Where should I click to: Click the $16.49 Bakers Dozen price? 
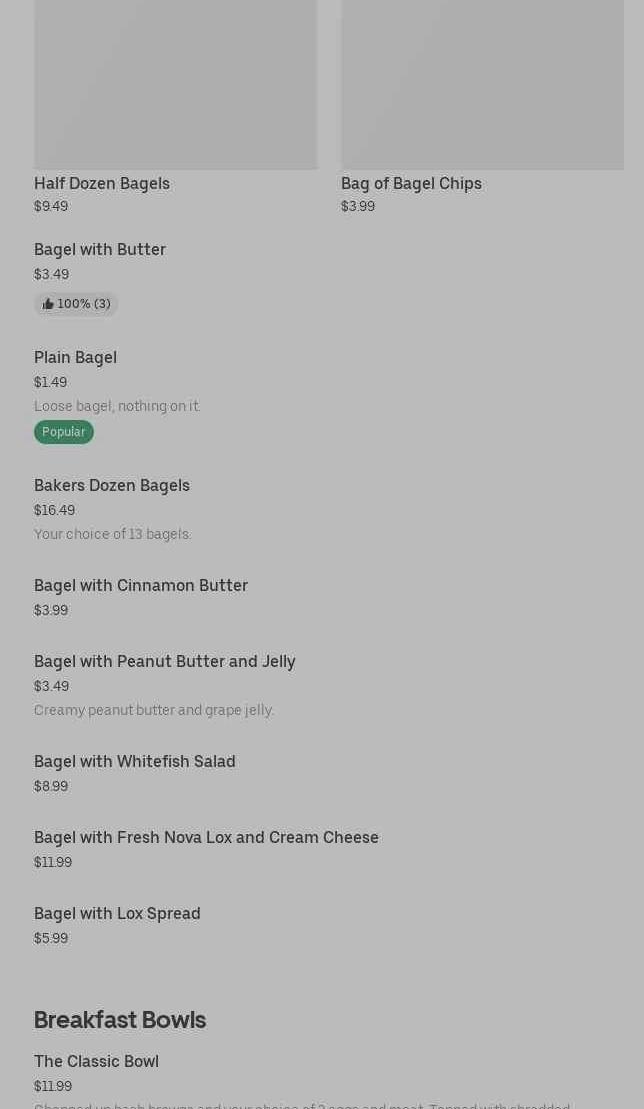(x=54, y=510)
